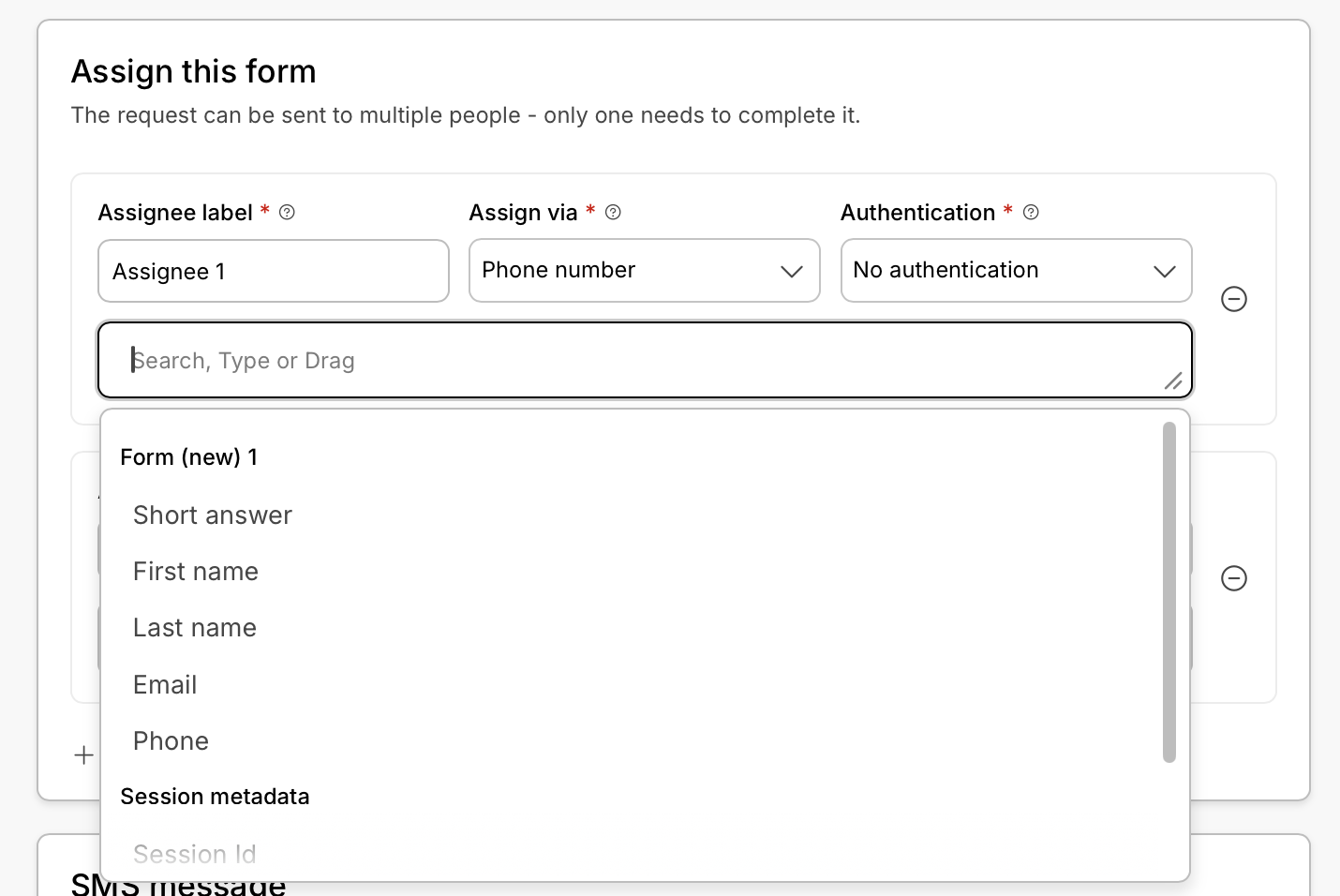Click the Assignee label help icon
The image size is (1340, 896).
click(287, 213)
